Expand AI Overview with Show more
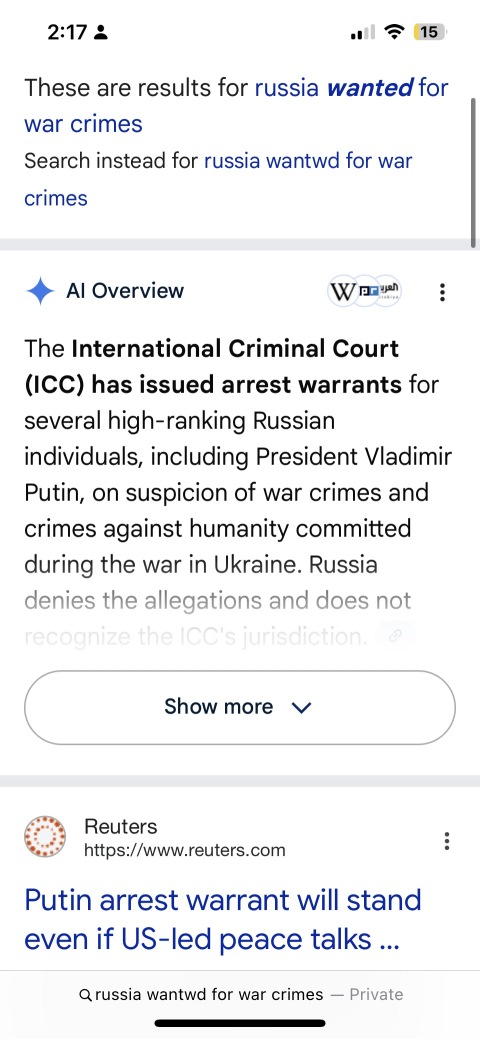Image resolution: width=480 pixels, height=1039 pixels. coord(240,707)
